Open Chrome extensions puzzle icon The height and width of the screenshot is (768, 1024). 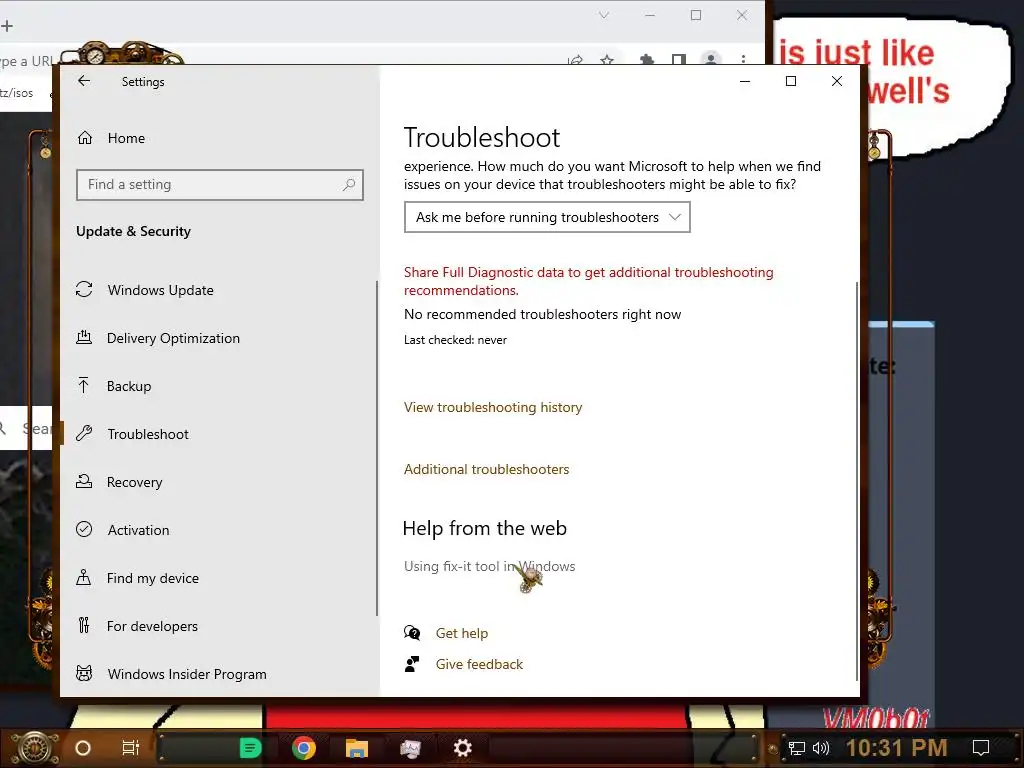(647, 60)
